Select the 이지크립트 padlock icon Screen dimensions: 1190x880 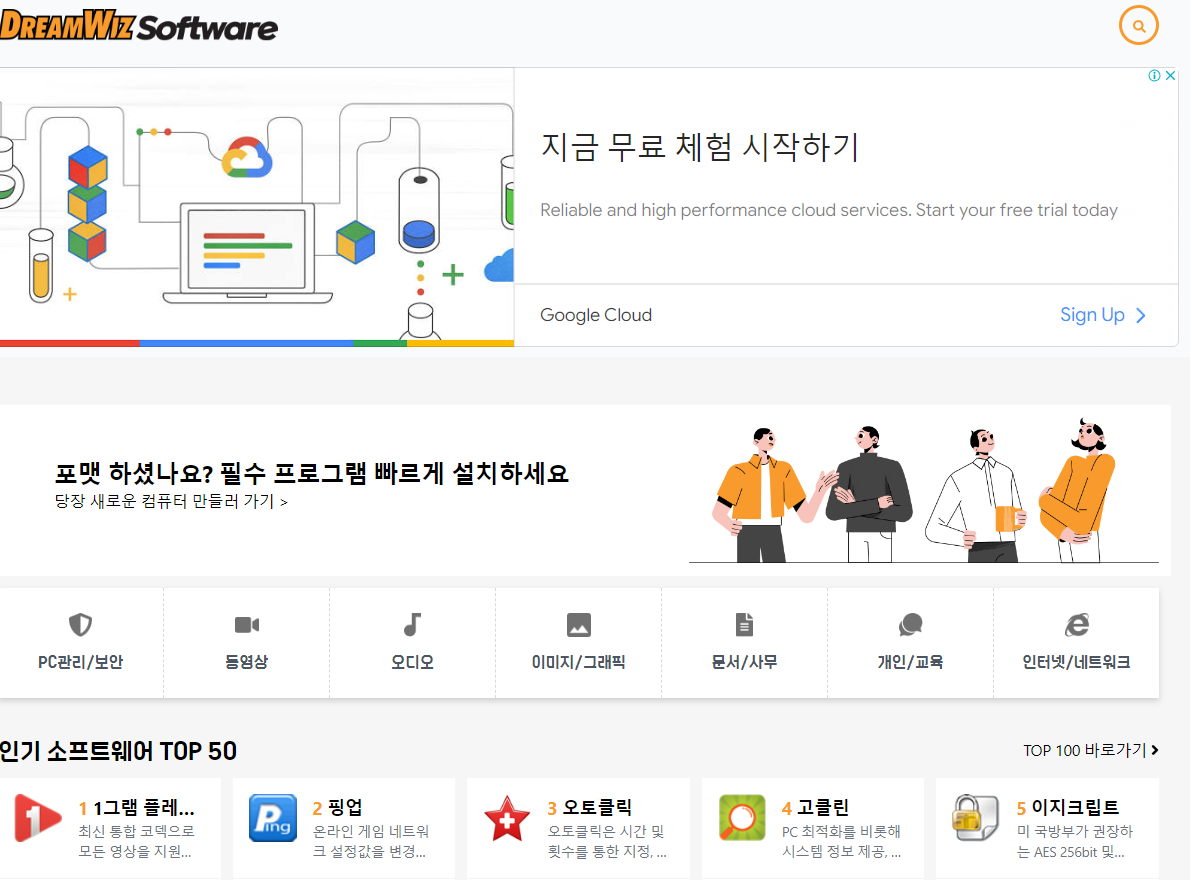point(974,818)
